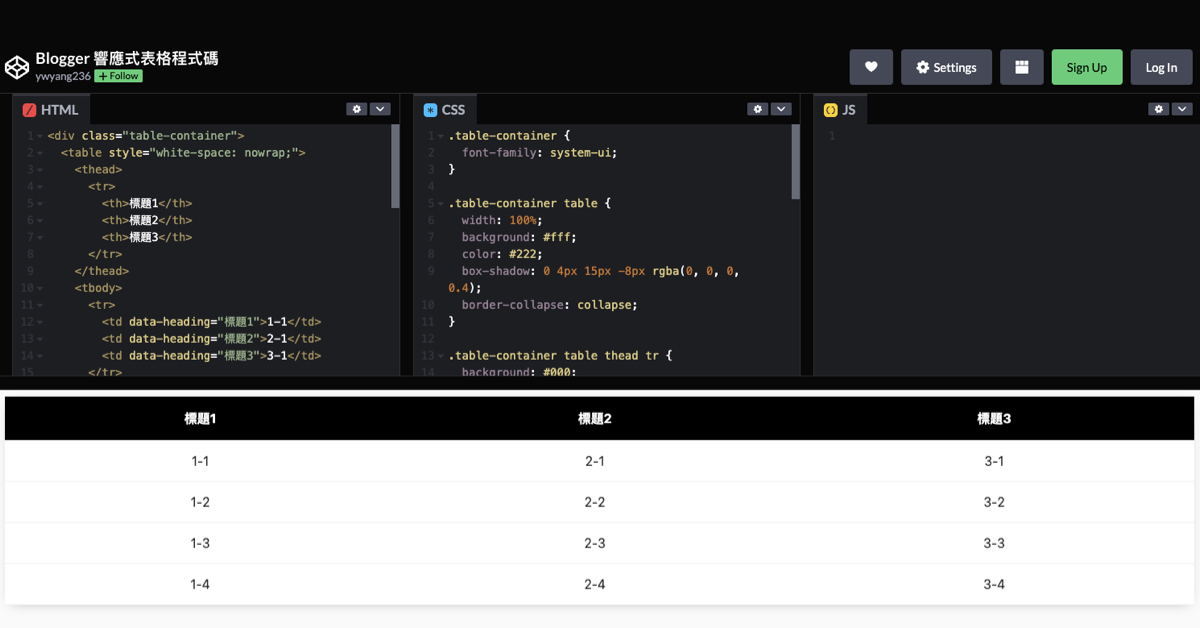The height and width of the screenshot is (628, 1200).
Task: Follow user ywyang236
Action: click(x=118, y=76)
